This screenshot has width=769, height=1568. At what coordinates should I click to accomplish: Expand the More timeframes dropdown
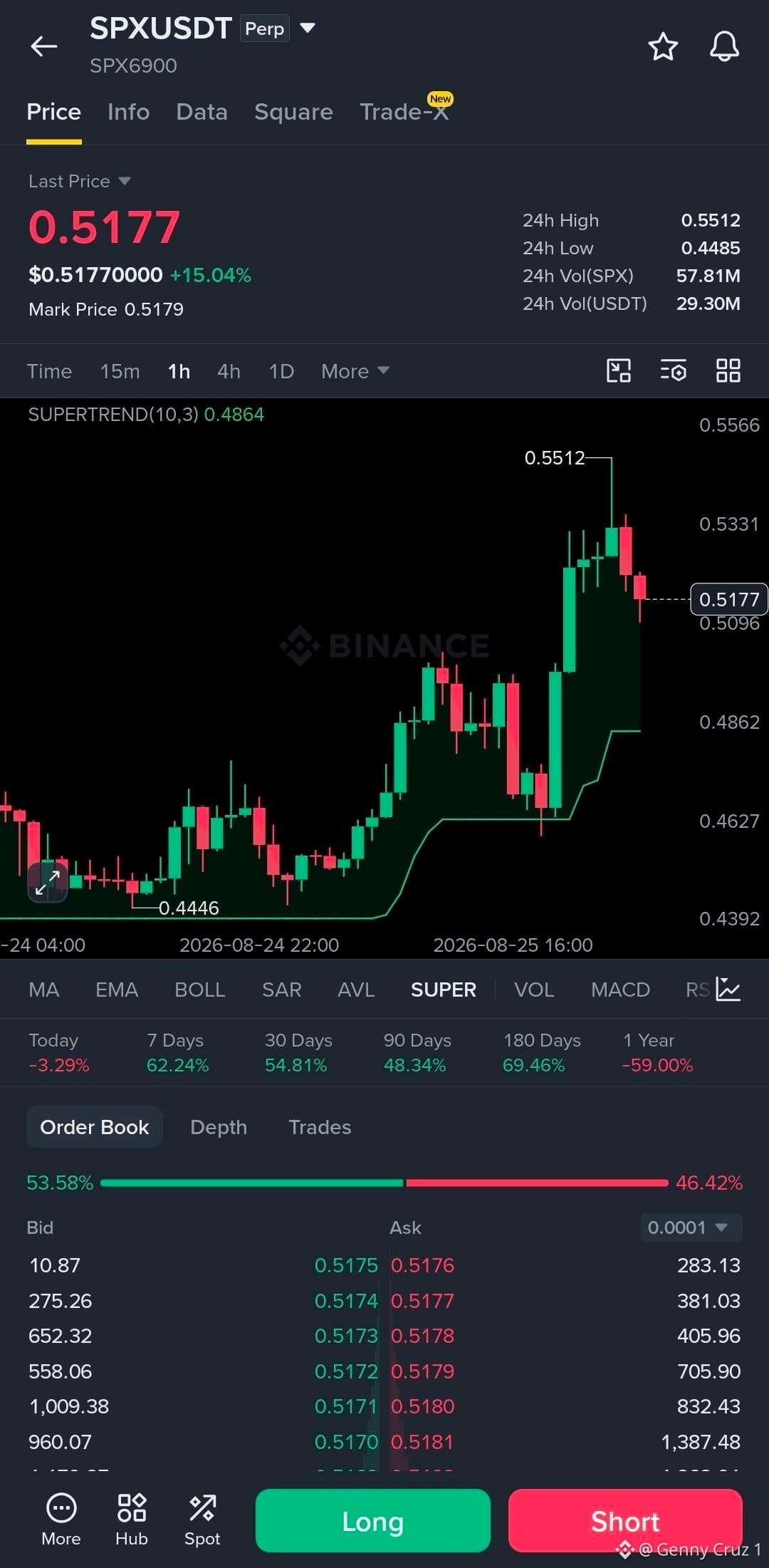point(355,370)
